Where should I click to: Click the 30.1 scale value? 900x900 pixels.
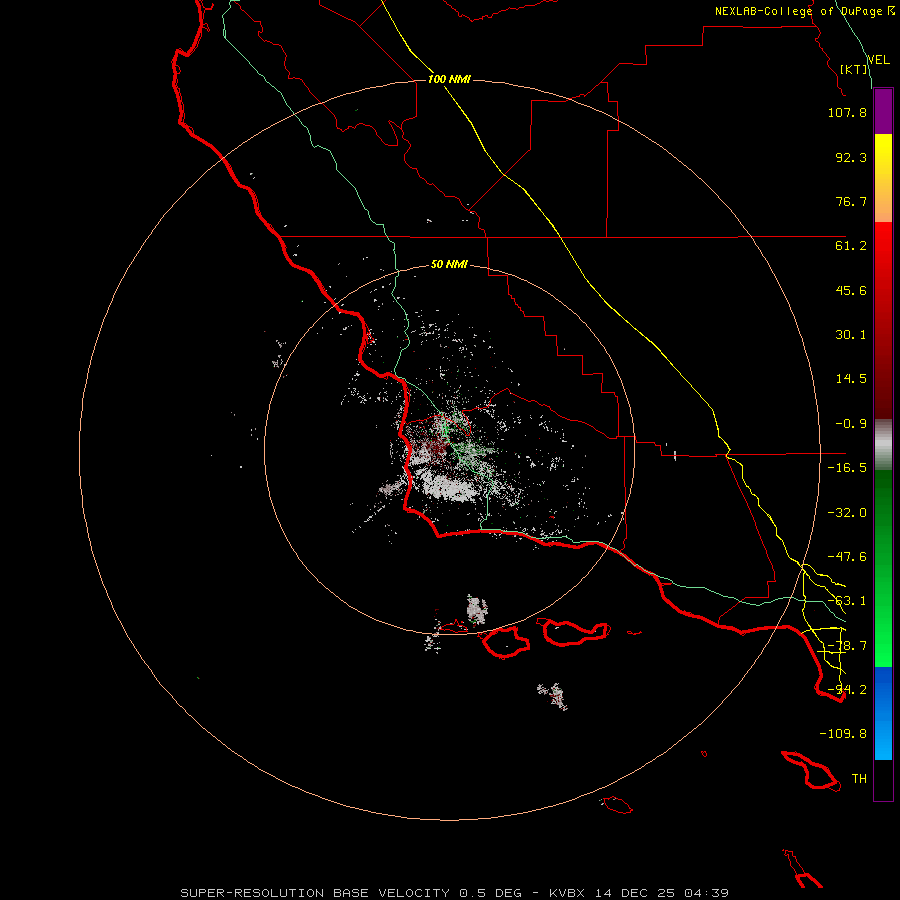(x=851, y=335)
